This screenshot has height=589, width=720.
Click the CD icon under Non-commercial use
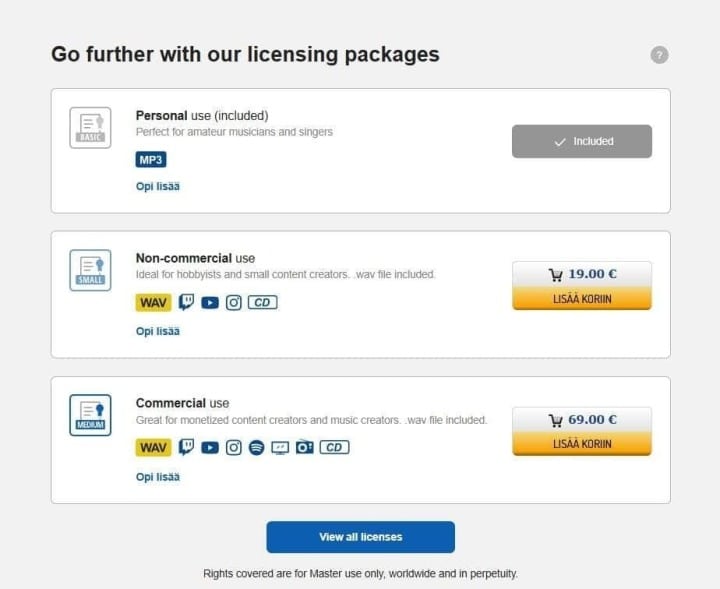click(262, 302)
